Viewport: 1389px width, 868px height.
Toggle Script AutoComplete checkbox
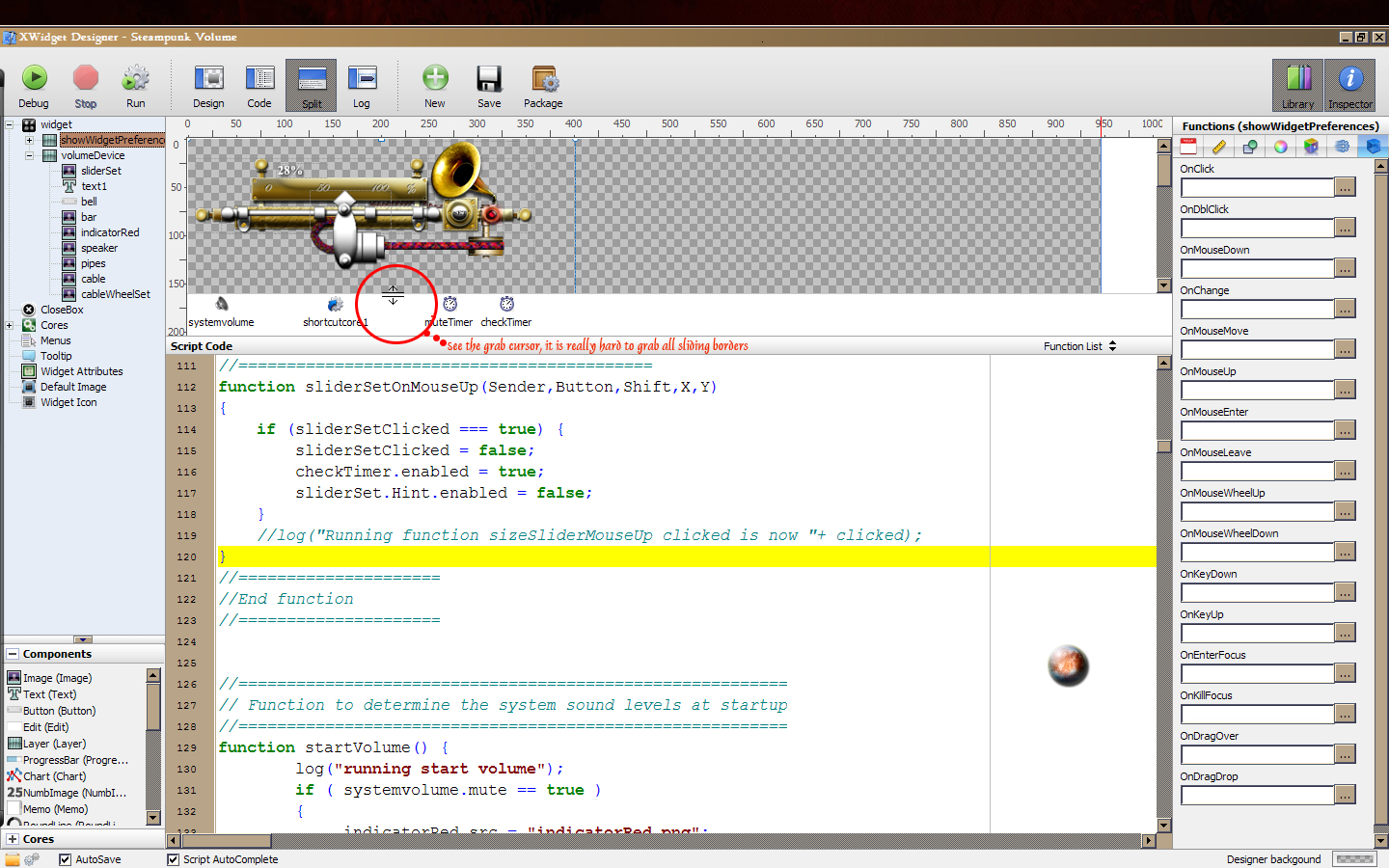(173, 859)
